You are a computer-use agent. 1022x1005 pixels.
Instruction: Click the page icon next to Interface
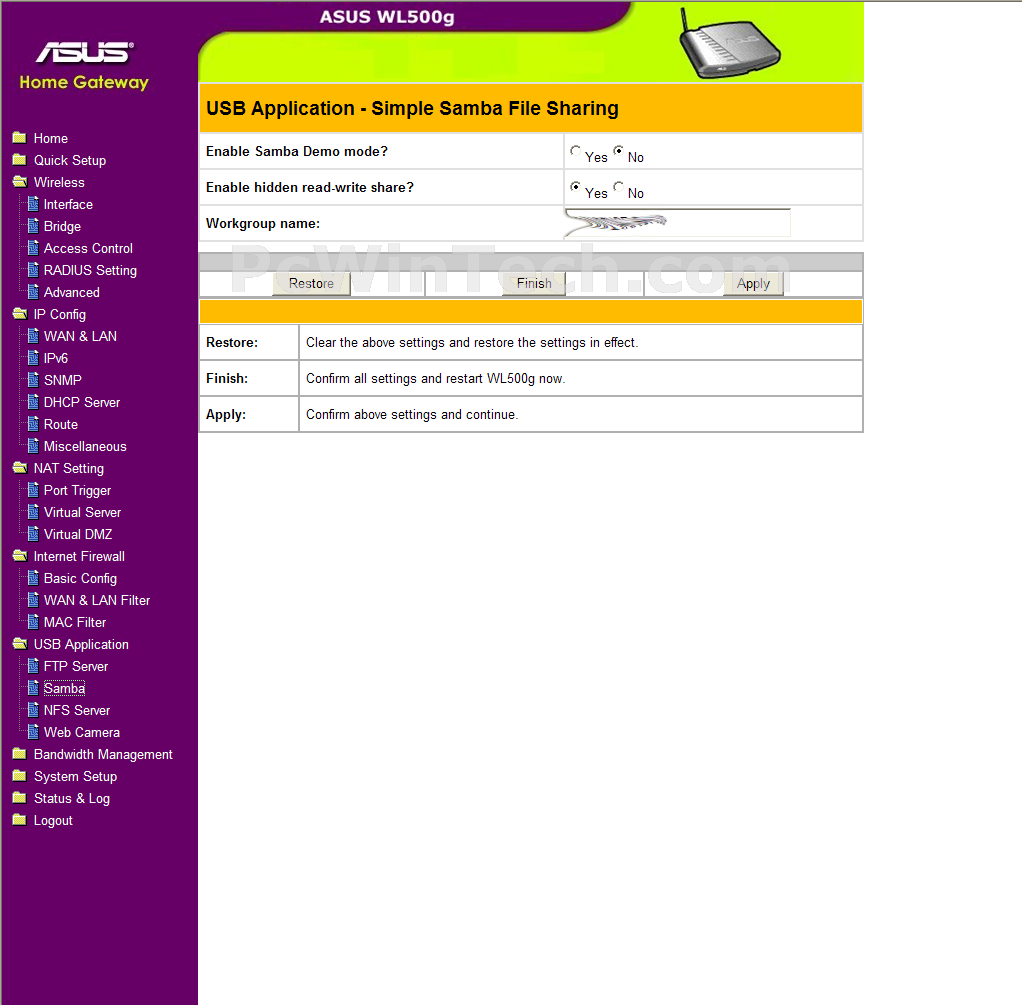tap(33, 204)
